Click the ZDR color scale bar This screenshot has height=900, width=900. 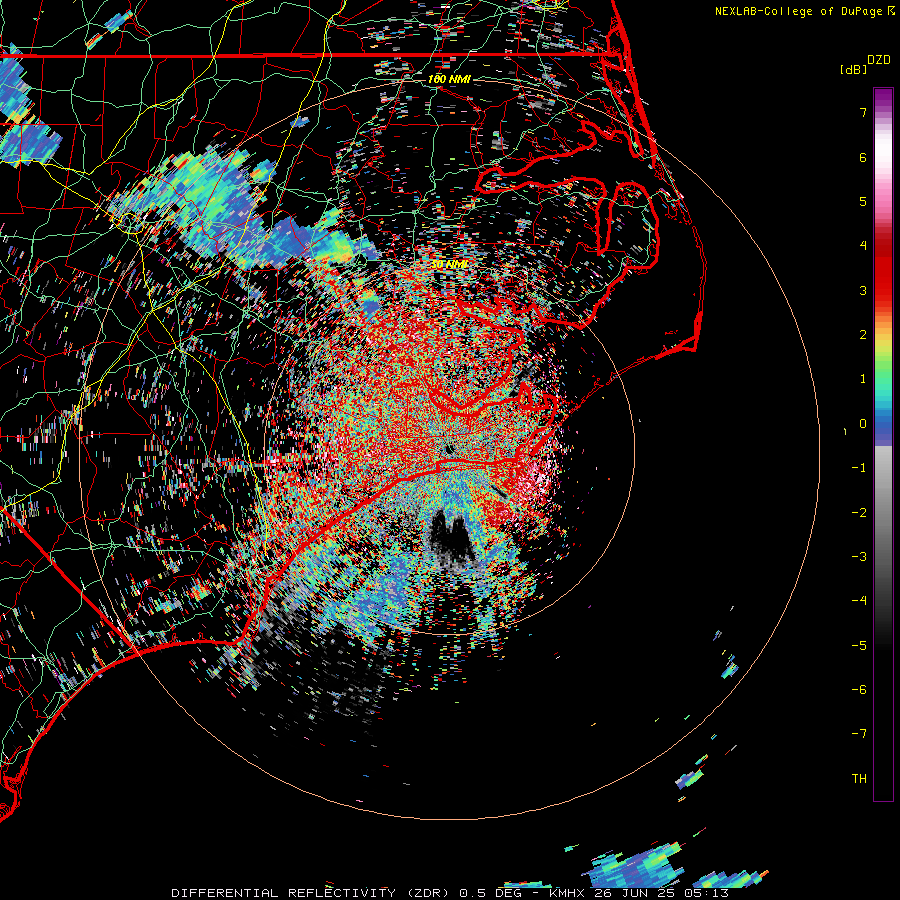point(883,444)
